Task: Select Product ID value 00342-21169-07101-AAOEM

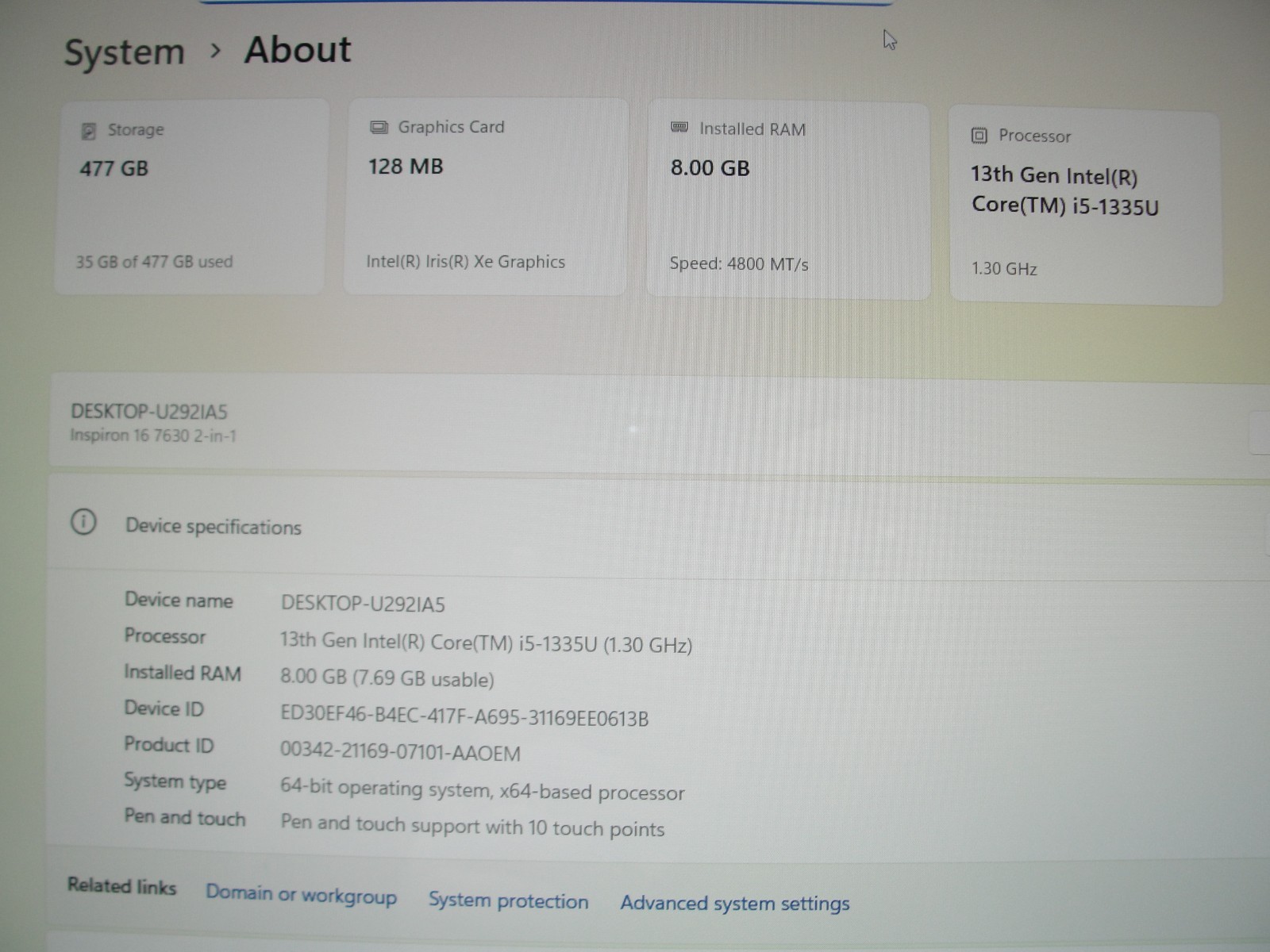Action: point(400,752)
